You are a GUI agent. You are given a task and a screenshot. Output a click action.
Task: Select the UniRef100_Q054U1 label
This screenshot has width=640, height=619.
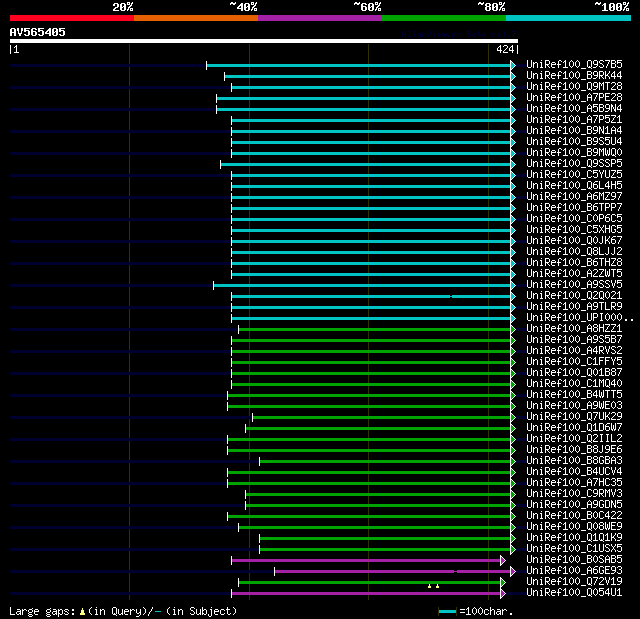pyautogui.click(x=574, y=593)
